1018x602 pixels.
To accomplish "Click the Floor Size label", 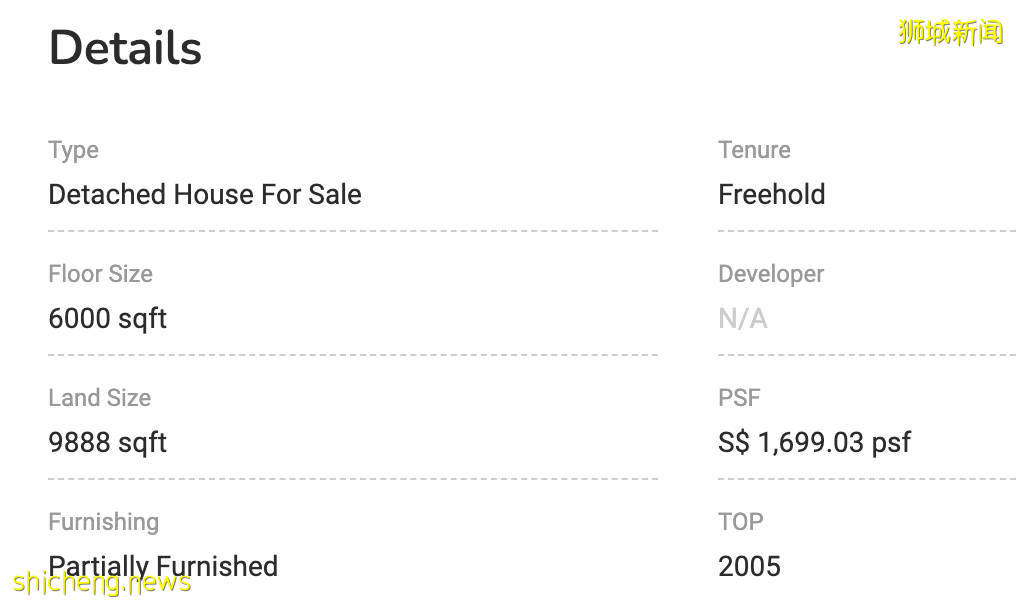I will tap(100, 274).
